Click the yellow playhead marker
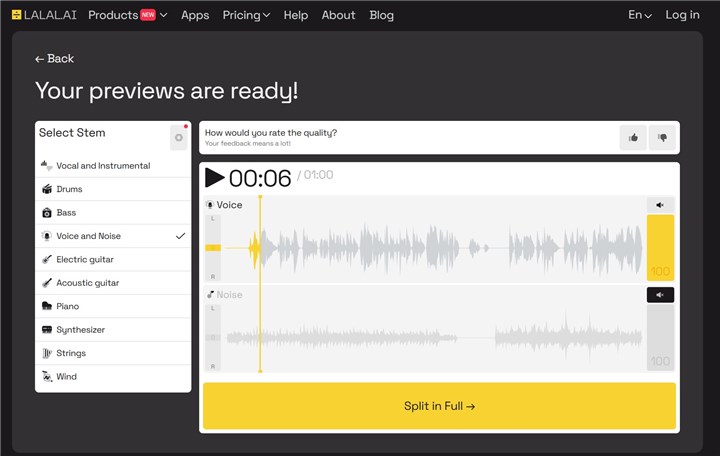The width and height of the screenshot is (720, 456). click(260, 284)
